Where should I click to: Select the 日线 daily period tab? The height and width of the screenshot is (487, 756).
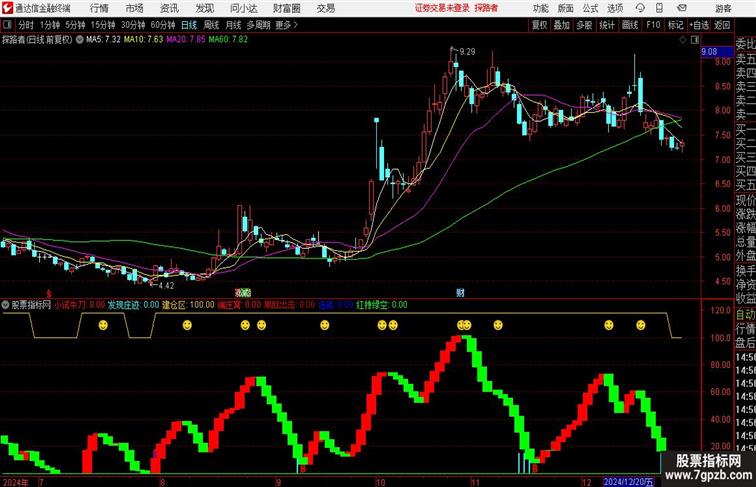coord(189,25)
